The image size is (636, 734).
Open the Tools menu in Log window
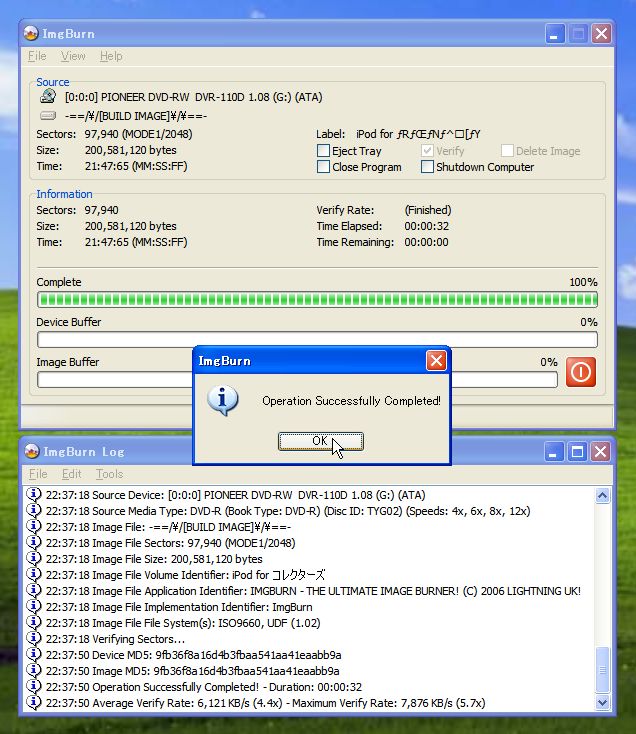click(110, 474)
